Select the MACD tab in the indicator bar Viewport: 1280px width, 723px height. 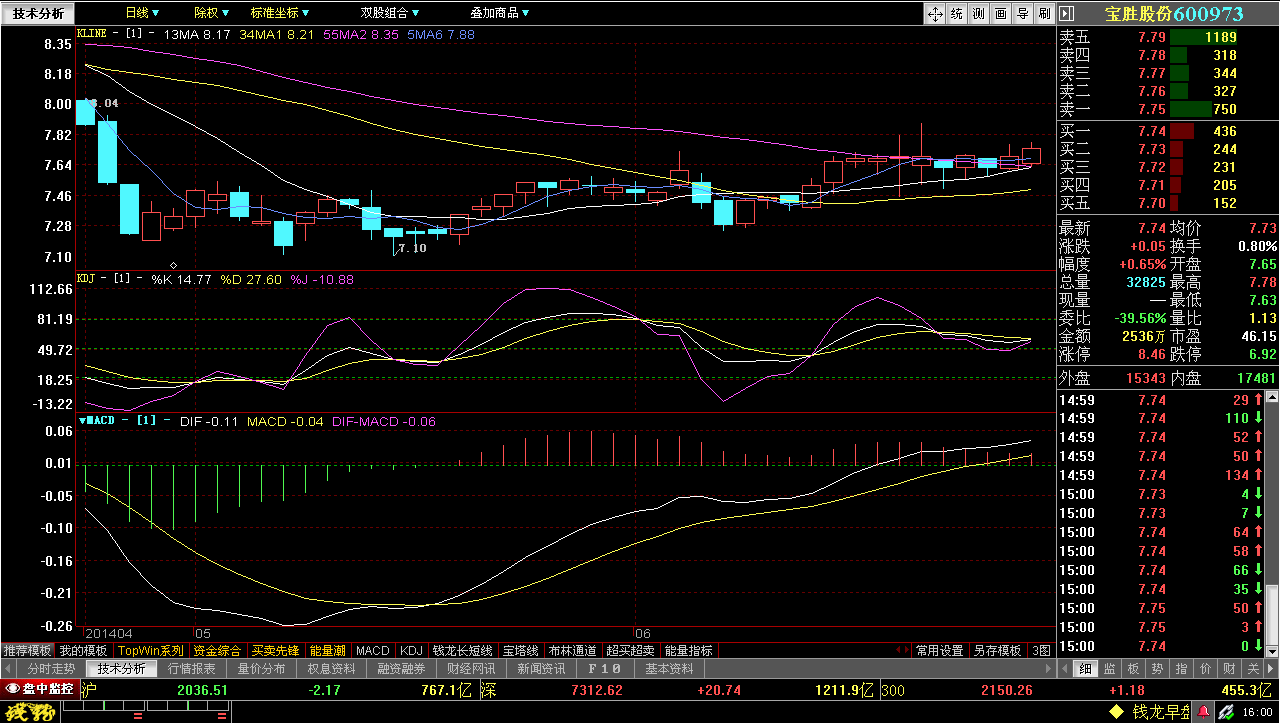coord(373,650)
